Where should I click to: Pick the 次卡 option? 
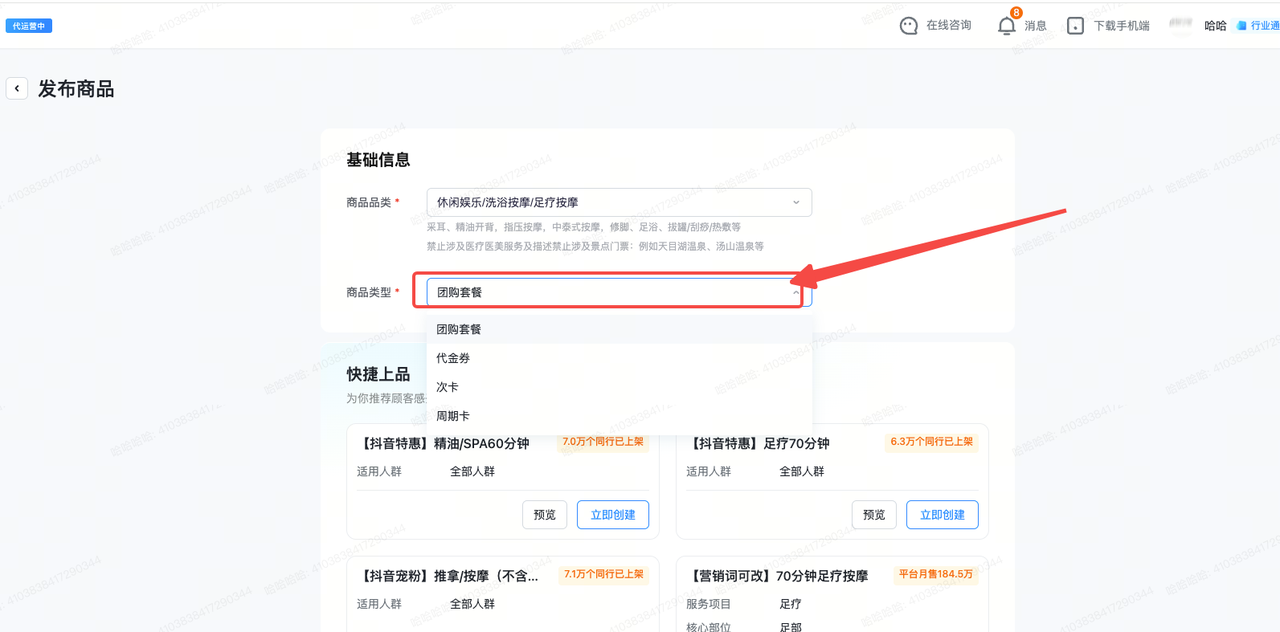point(619,387)
